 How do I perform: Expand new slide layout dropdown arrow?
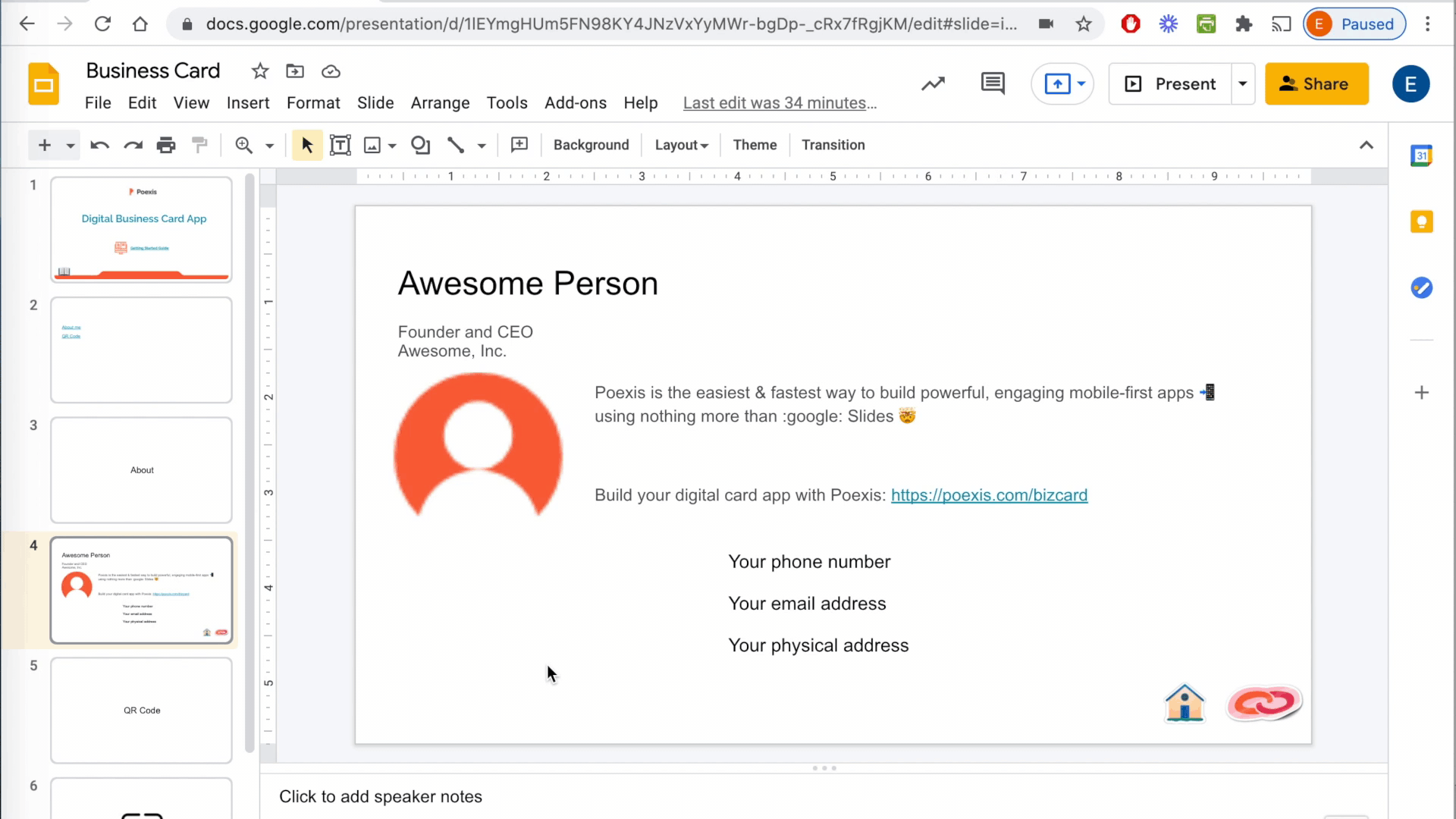pyautogui.click(x=70, y=146)
